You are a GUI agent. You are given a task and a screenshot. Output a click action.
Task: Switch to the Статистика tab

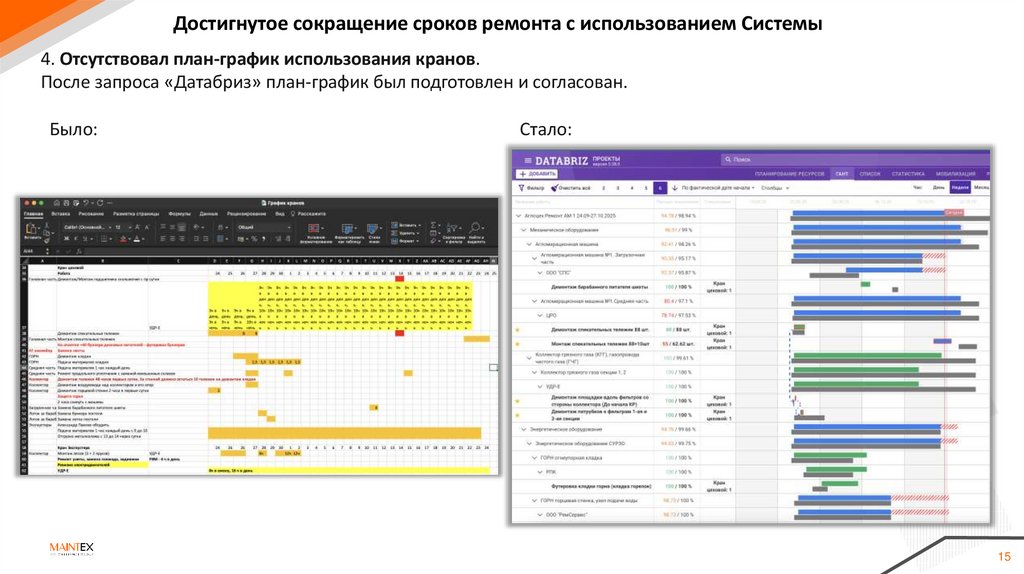908,174
